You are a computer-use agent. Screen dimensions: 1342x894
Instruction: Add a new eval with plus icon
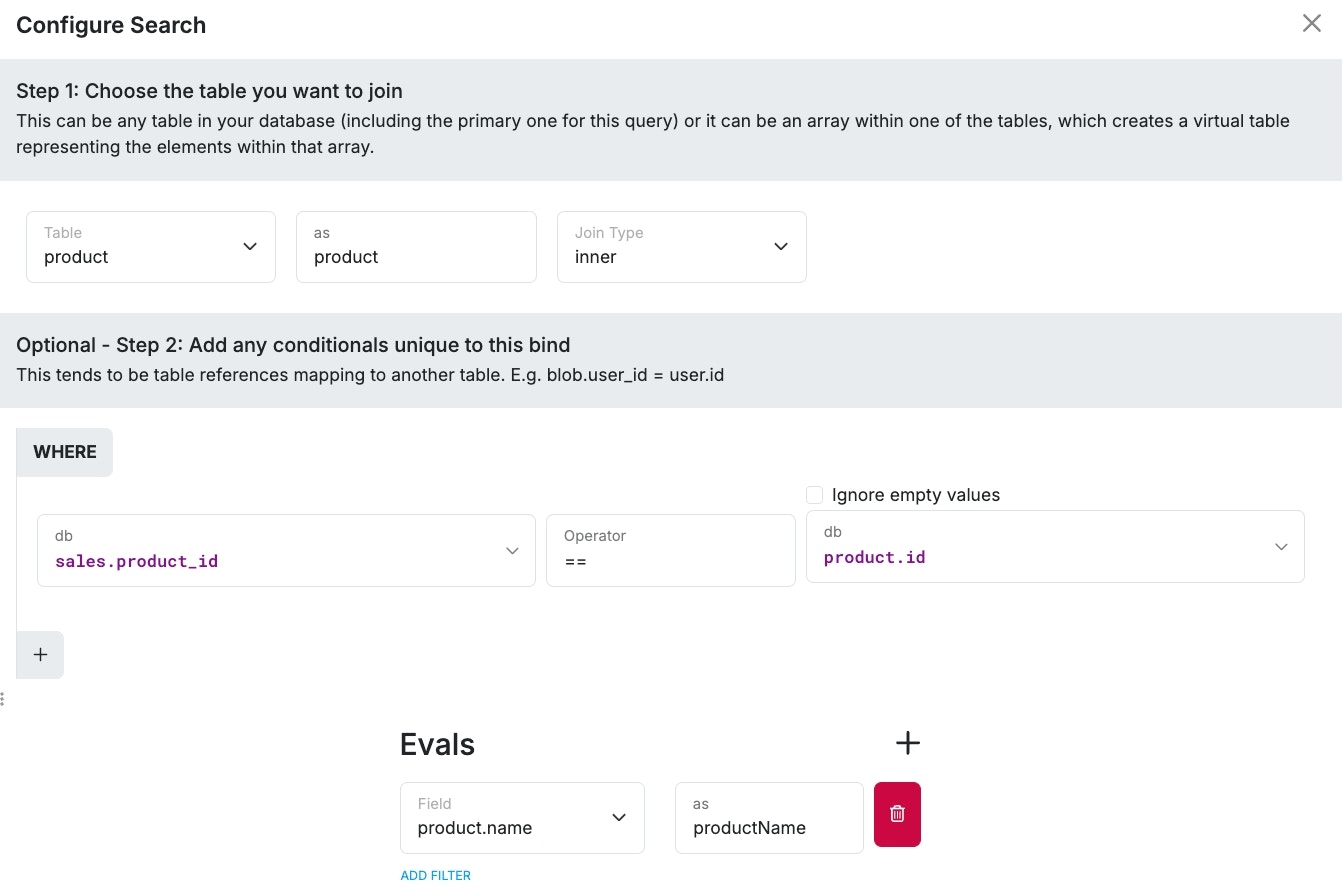click(x=907, y=743)
